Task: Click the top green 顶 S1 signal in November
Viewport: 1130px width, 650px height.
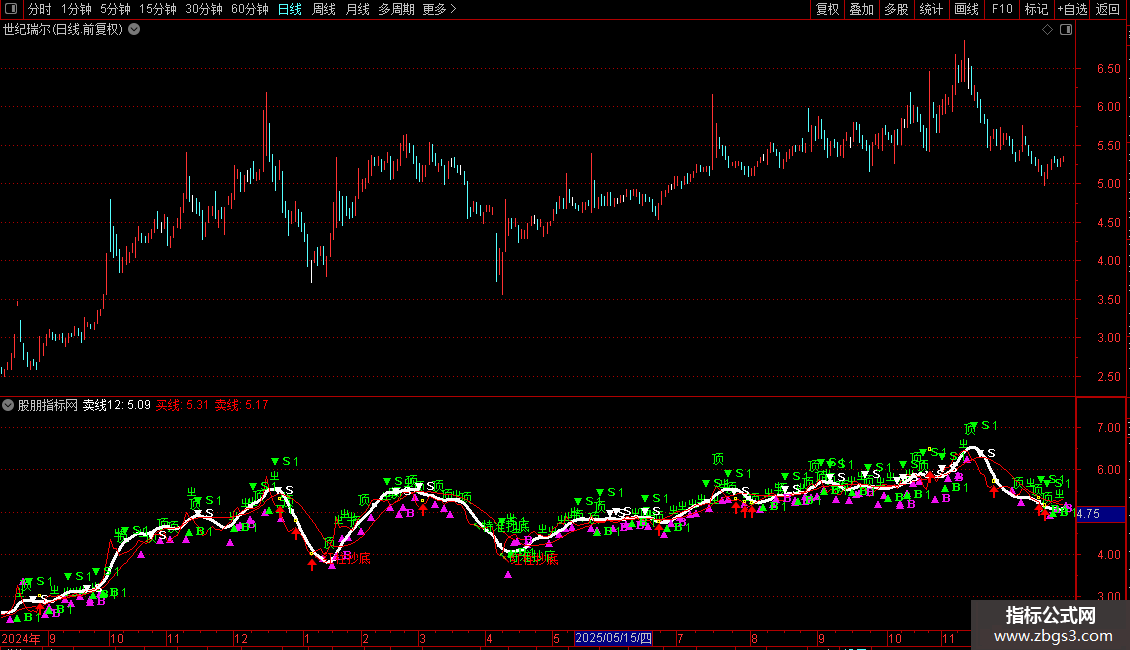Action: [x=981, y=427]
